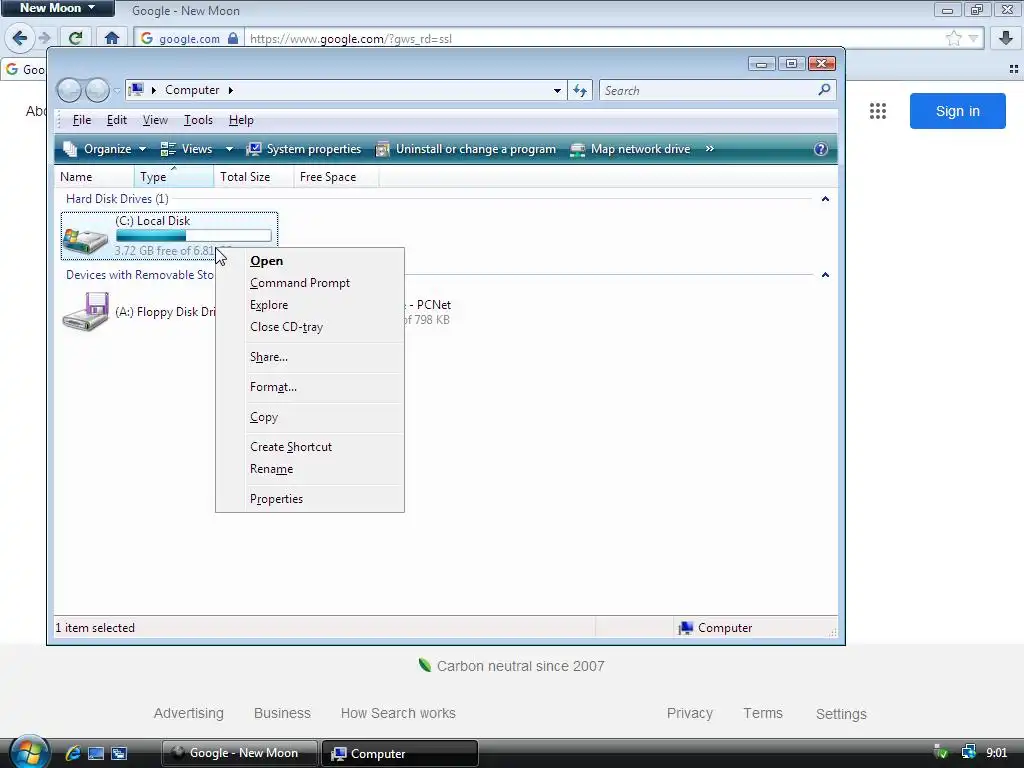Screen dimensions: 1024x768
Task: Choose Rename in the context menu
Action: pyautogui.click(x=310, y=470)
